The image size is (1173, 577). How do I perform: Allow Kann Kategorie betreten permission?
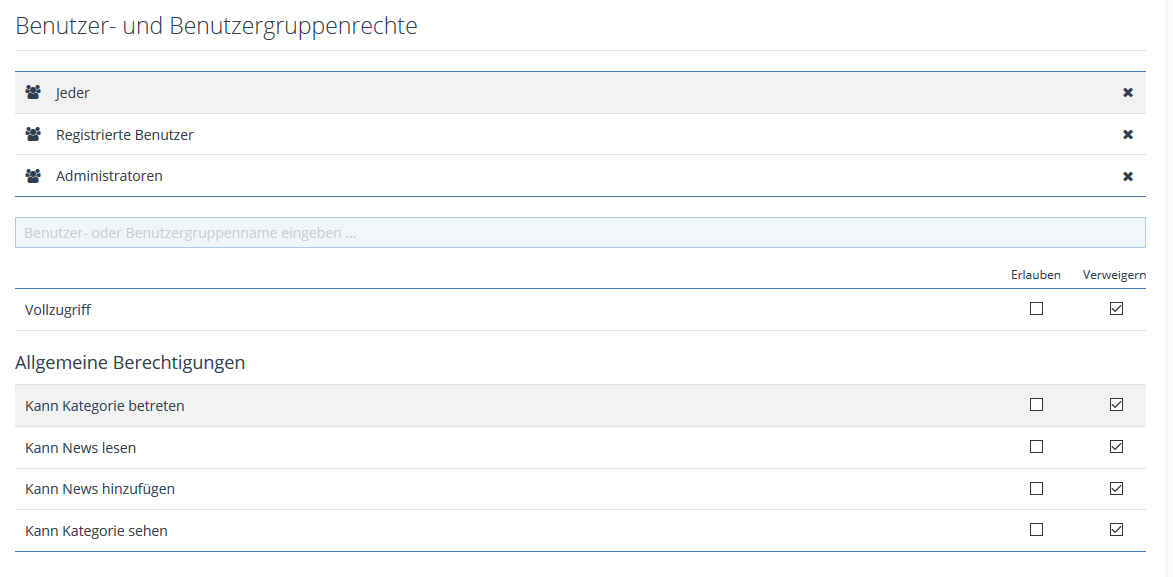coord(1036,405)
